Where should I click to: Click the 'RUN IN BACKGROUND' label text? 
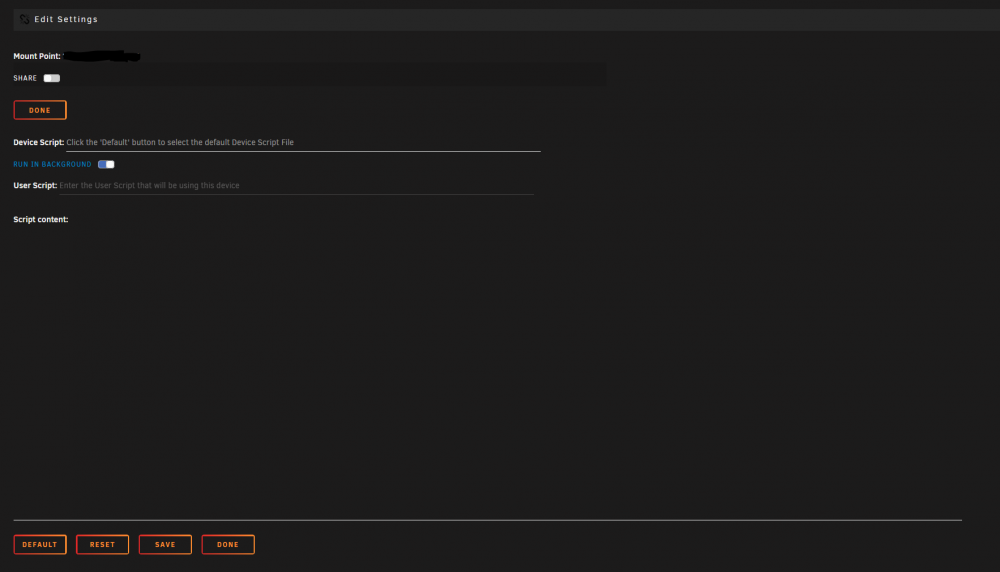[52, 165]
